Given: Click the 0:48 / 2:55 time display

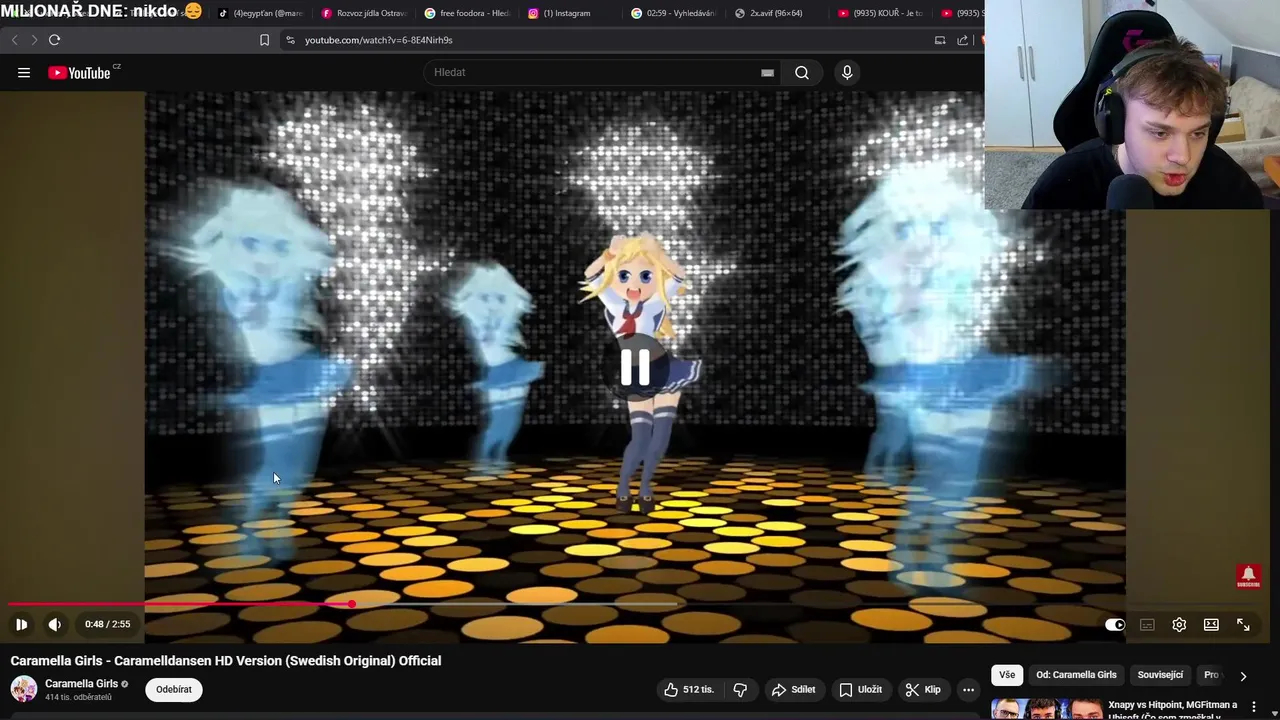Looking at the screenshot, I should [x=108, y=624].
